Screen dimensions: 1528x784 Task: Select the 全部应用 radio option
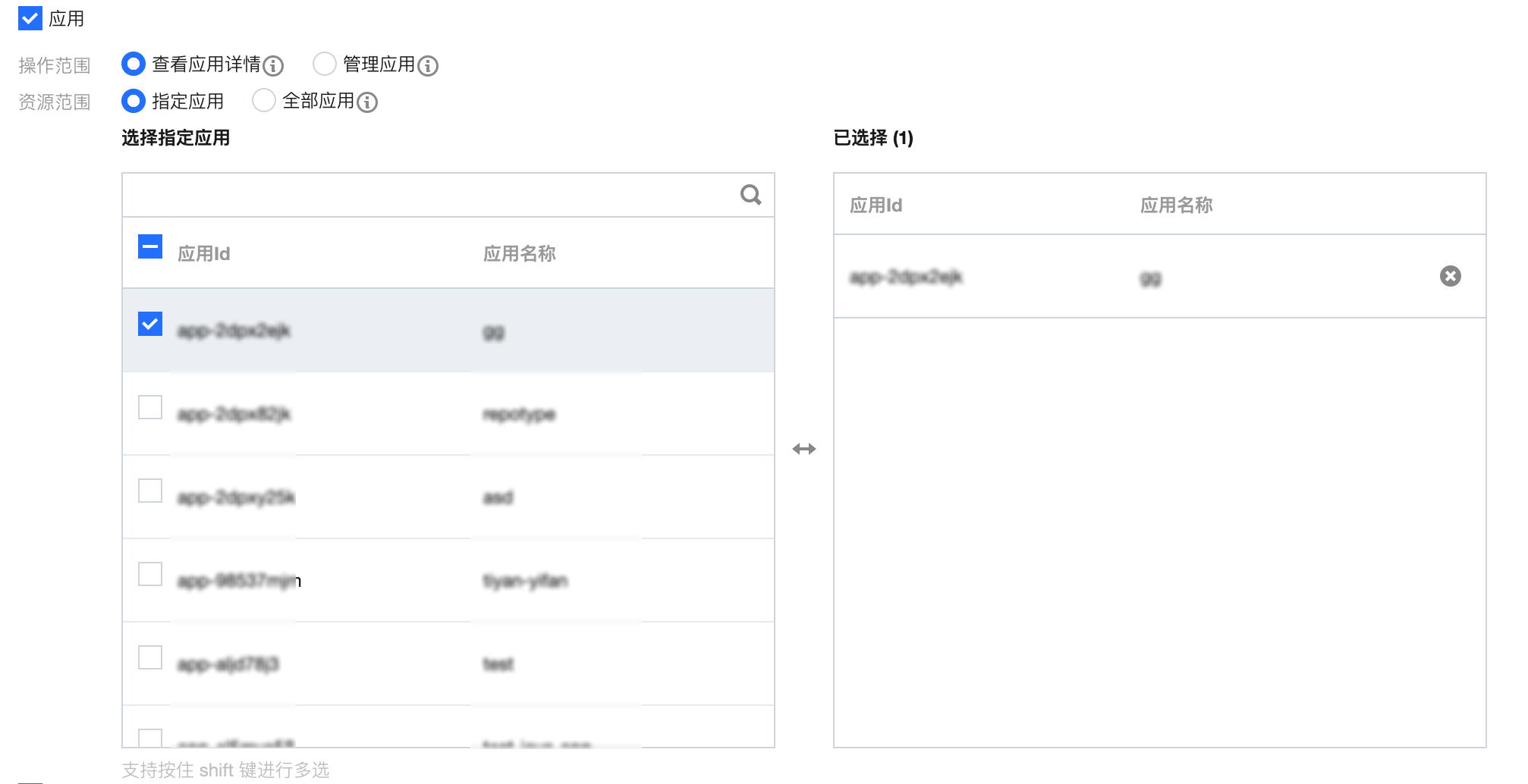264,100
